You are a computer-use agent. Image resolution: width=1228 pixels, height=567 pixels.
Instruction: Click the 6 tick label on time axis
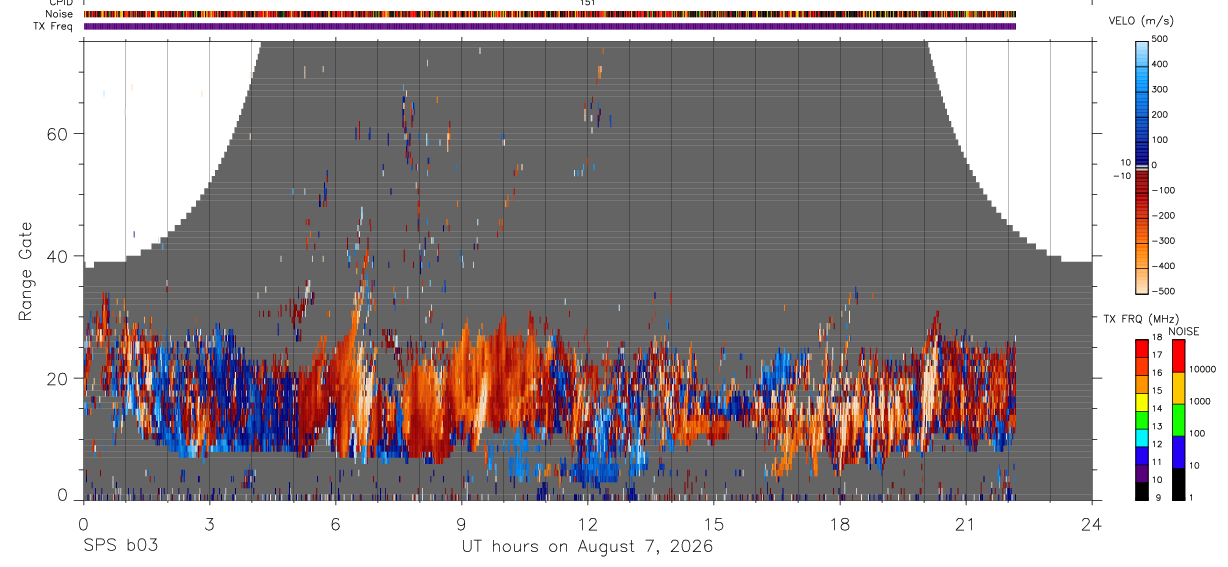pos(335,524)
